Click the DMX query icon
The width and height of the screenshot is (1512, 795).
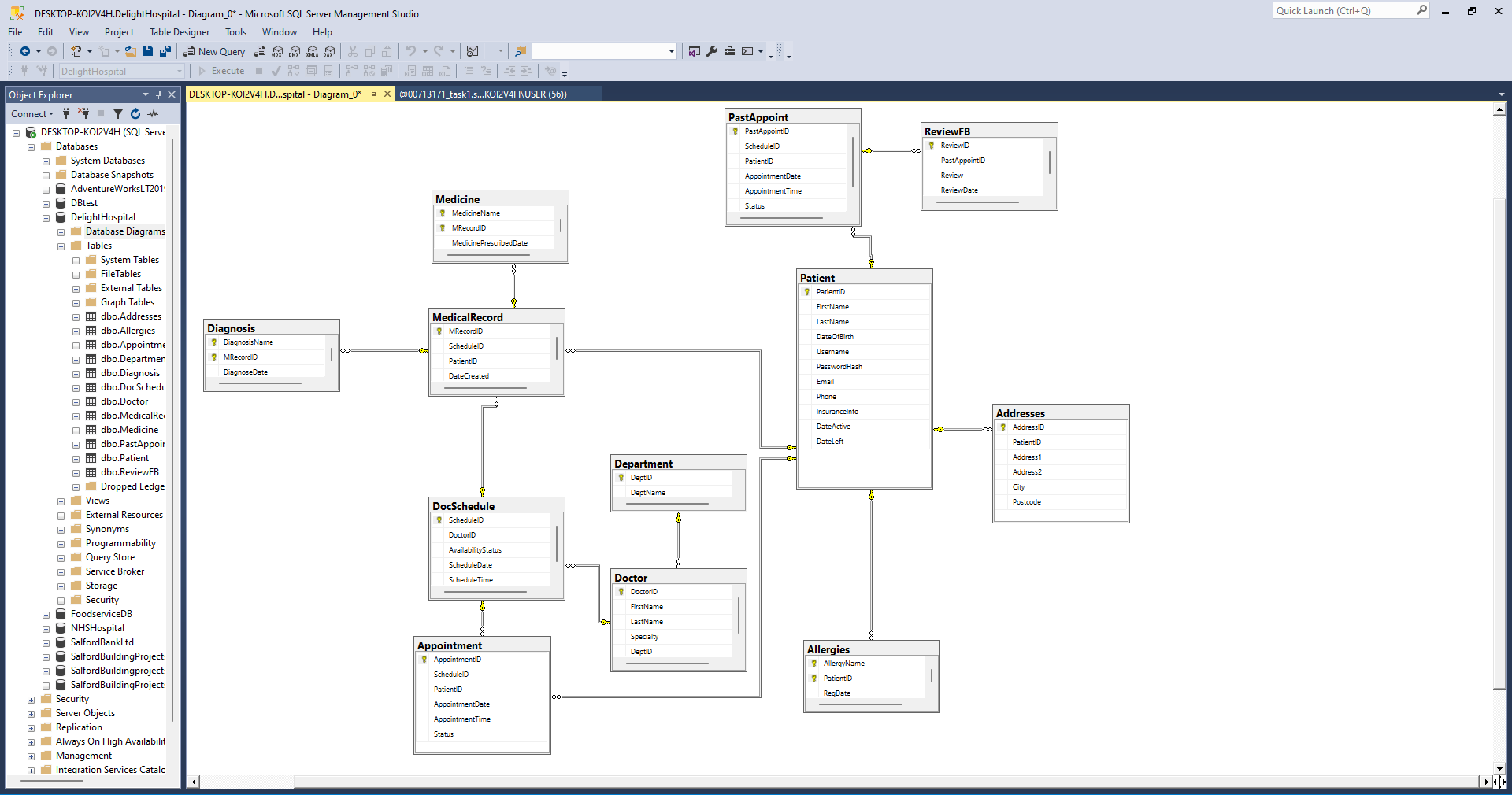click(x=295, y=51)
